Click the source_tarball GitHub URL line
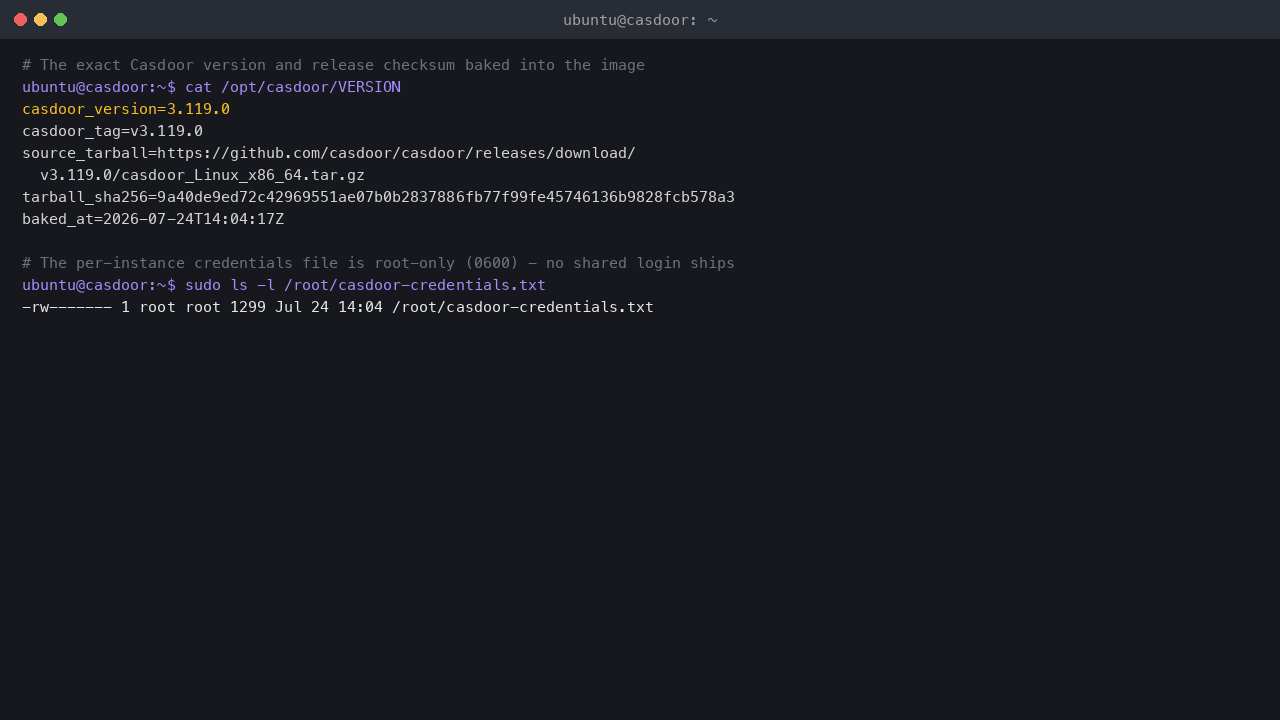This screenshot has height=720, width=1280. pyautogui.click(x=329, y=153)
